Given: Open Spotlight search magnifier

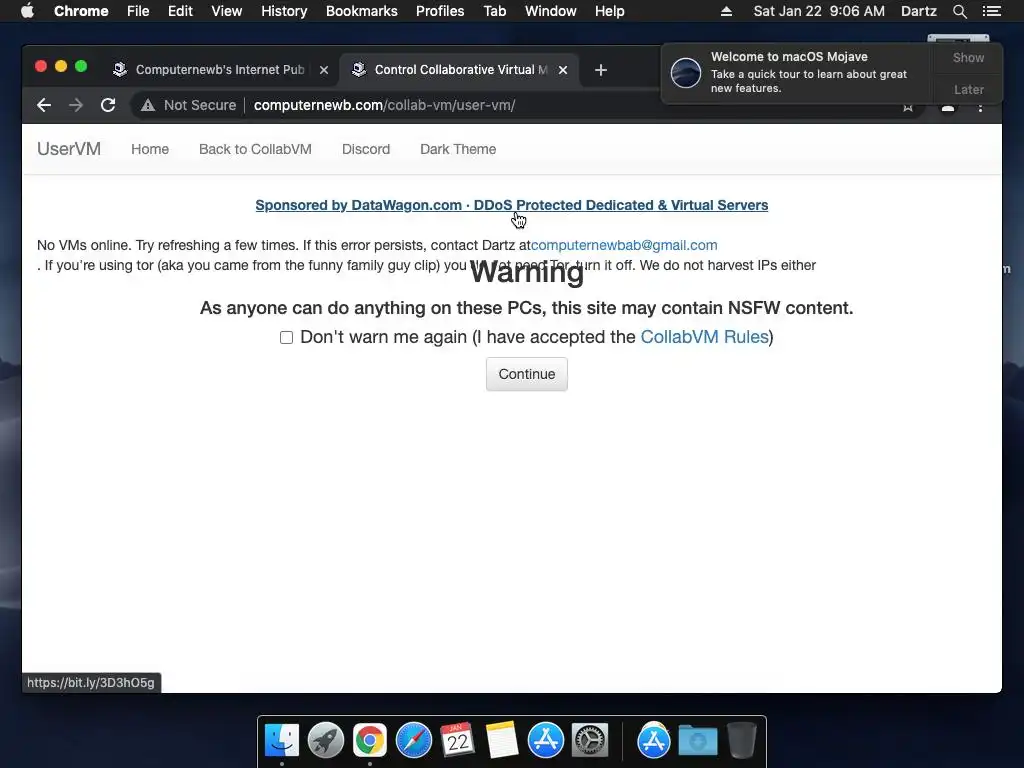Looking at the screenshot, I should pos(959,11).
